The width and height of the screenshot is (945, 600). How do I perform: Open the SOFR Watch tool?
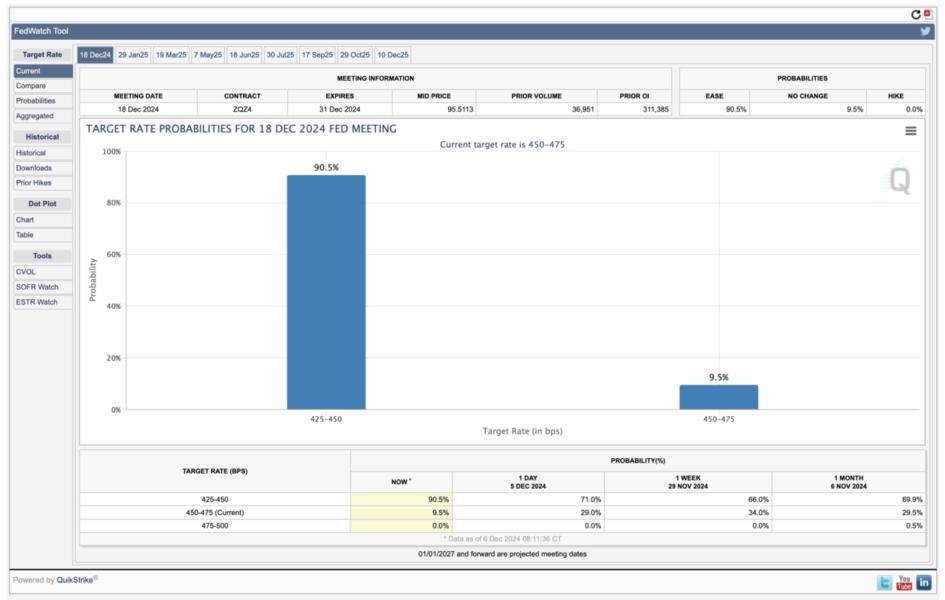tap(37, 287)
